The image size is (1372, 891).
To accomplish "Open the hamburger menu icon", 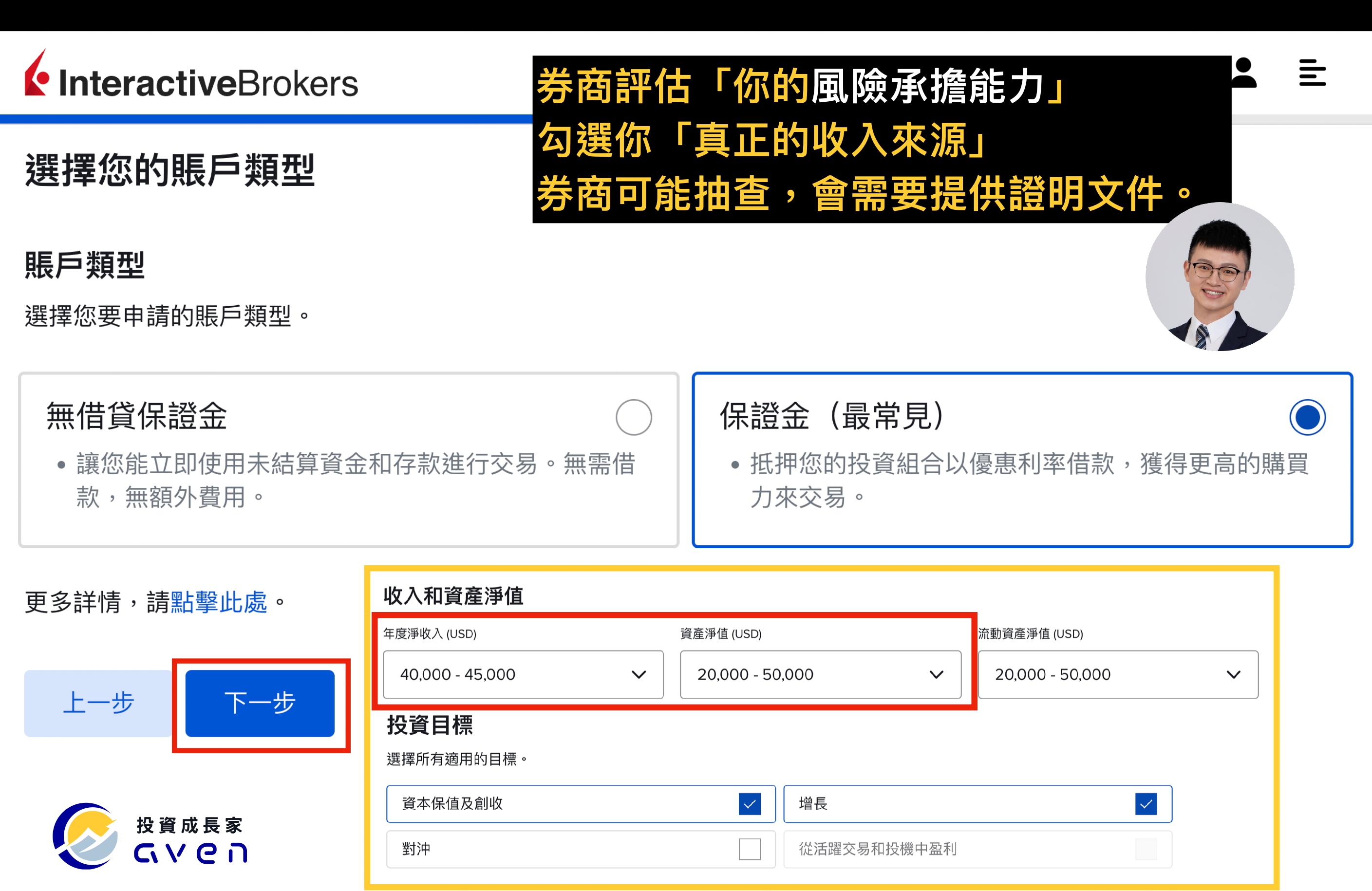I will [1312, 73].
